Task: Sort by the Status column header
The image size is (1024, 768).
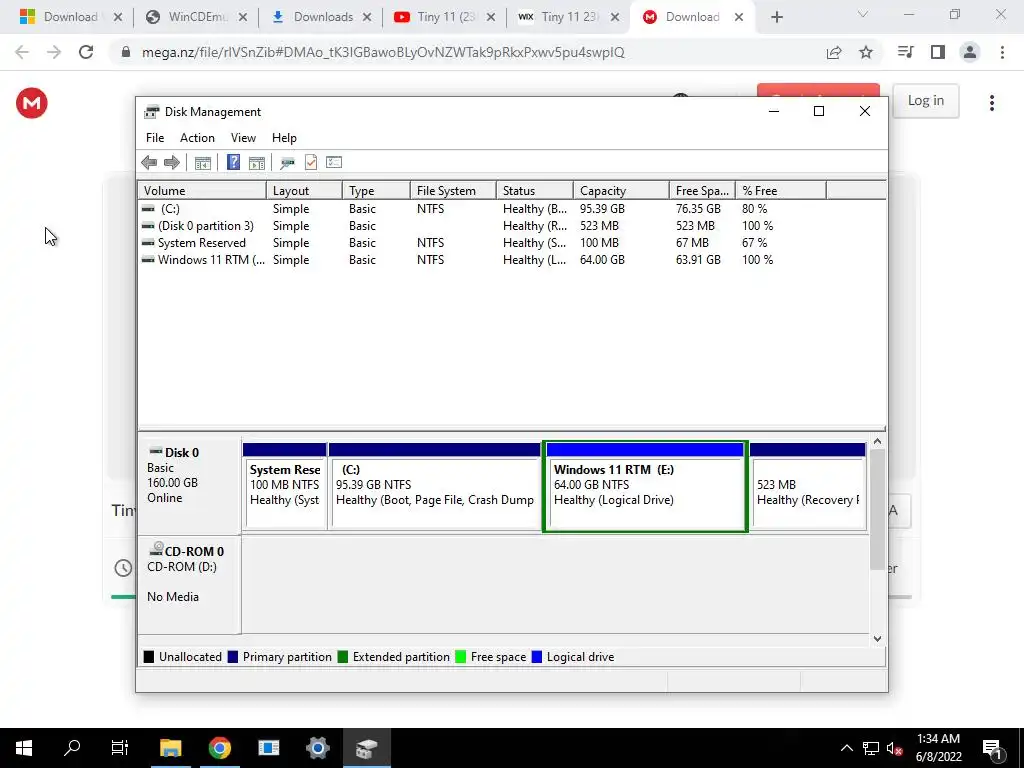Action: 534,191
